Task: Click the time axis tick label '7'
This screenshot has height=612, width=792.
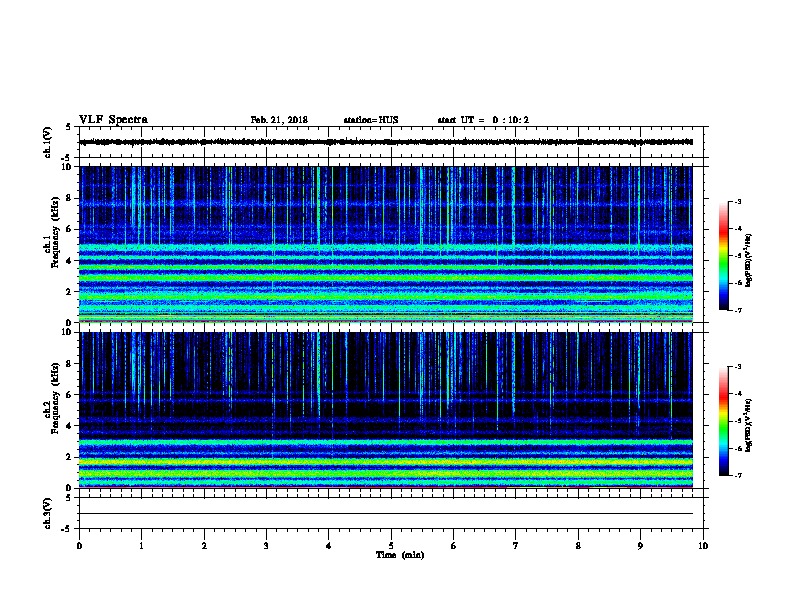Action: coord(516,546)
